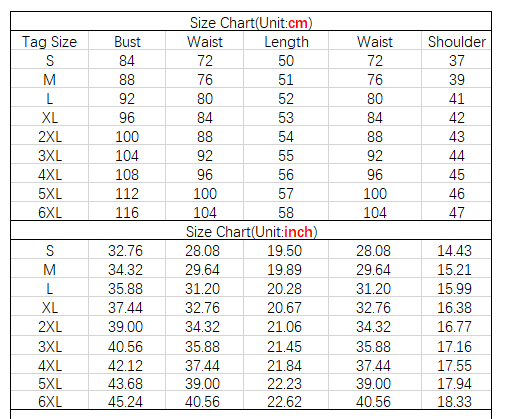Click the cell showing 45.24 inches

[x=127, y=400]
